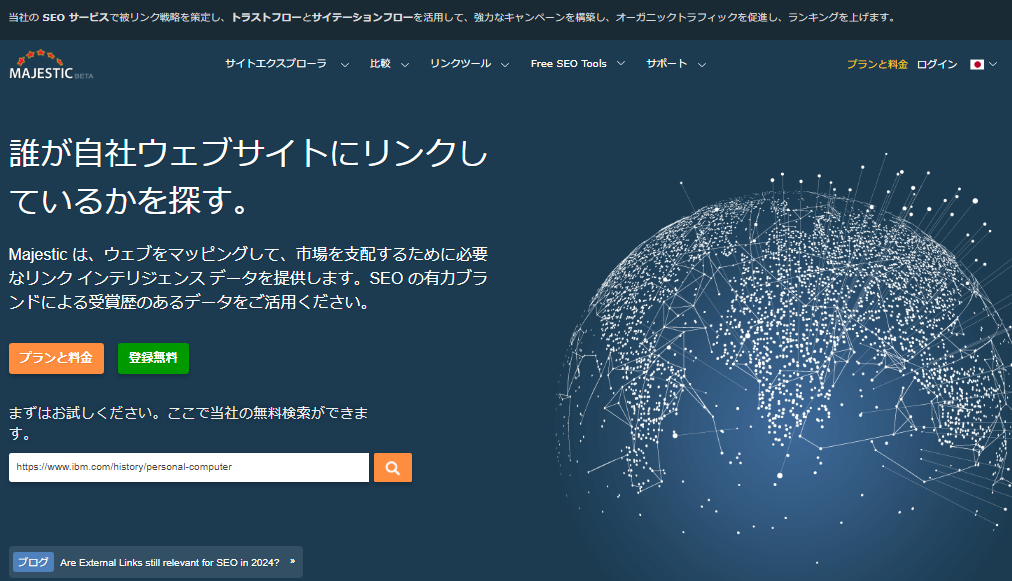Click the yellow プランと料金 header link
The height and width of the screenshot is (581, 1012).
[x=877, y=64]
